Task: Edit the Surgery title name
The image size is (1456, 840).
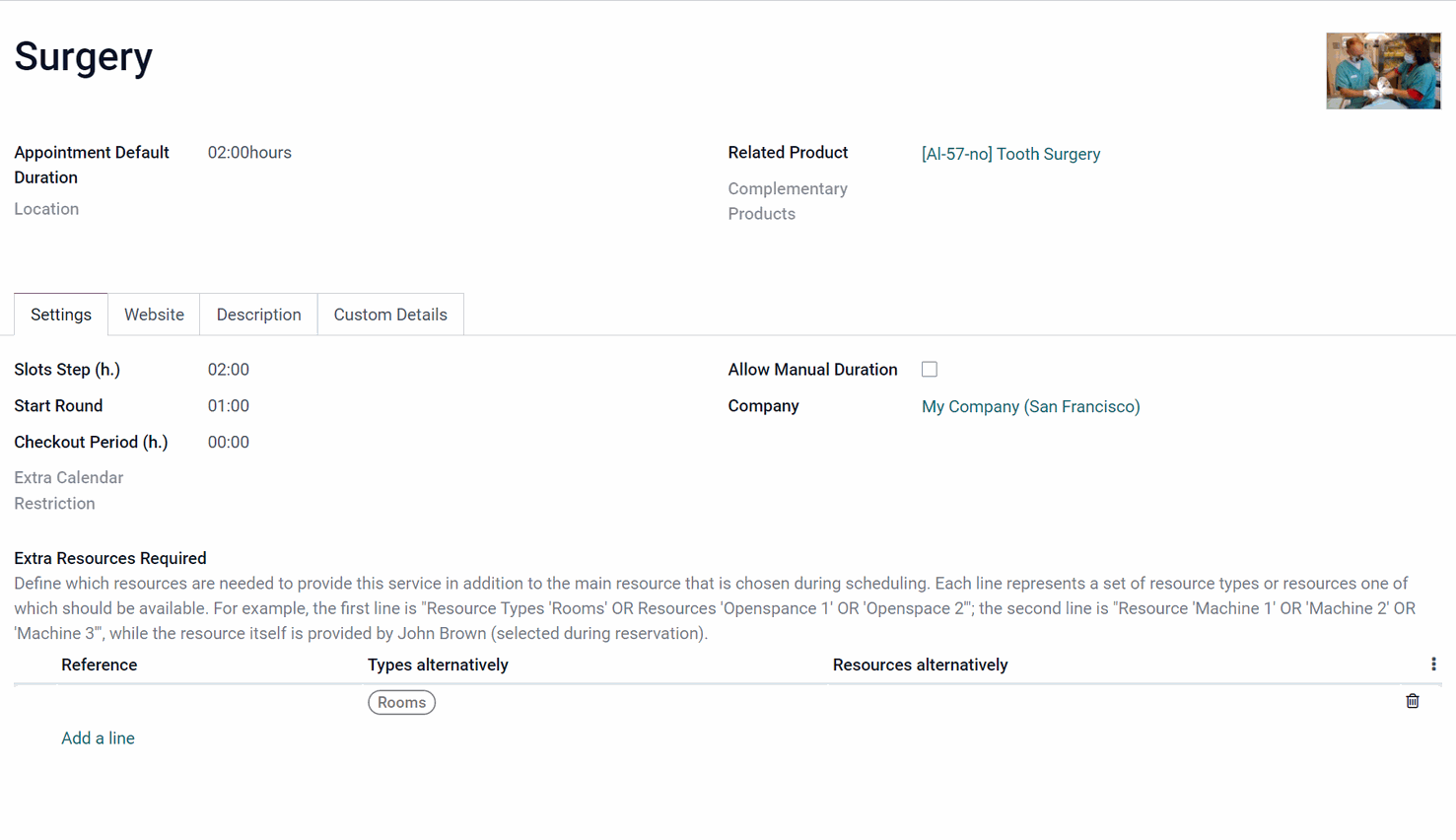Action: pyautogui.click(x=84, y=56)
